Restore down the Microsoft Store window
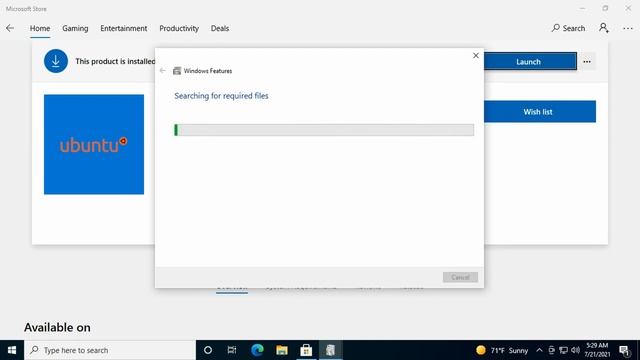640x360 pixels. [x=605, y=8]
